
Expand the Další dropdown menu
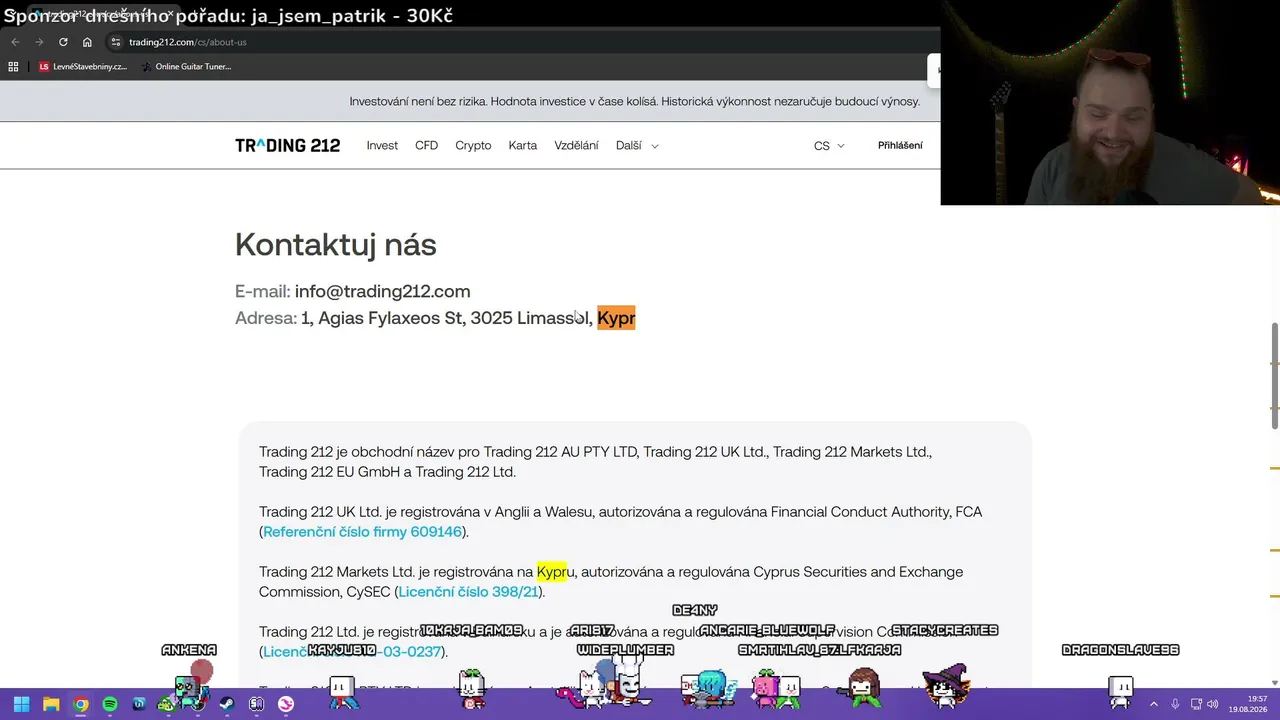pyautogui.click(x=637, y=146)
